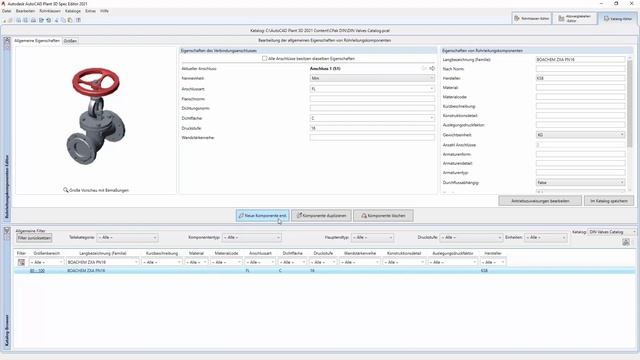Open the Hersteller column filter dropdown
640x360 pixels.
click(x=493, y=262)
